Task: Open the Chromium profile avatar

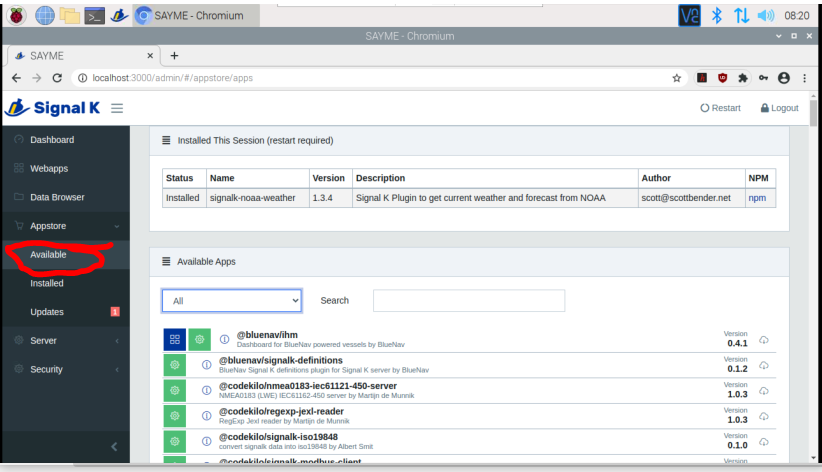Action: 784,78
